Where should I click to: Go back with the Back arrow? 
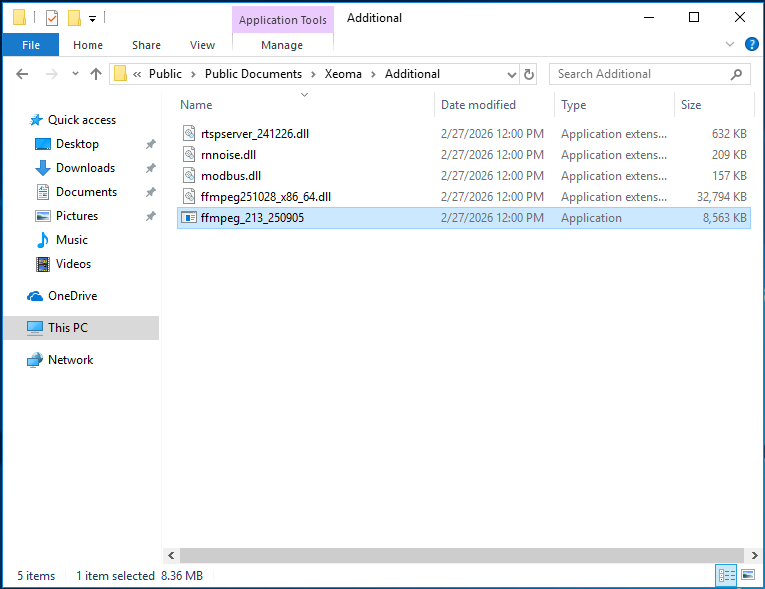22,74
